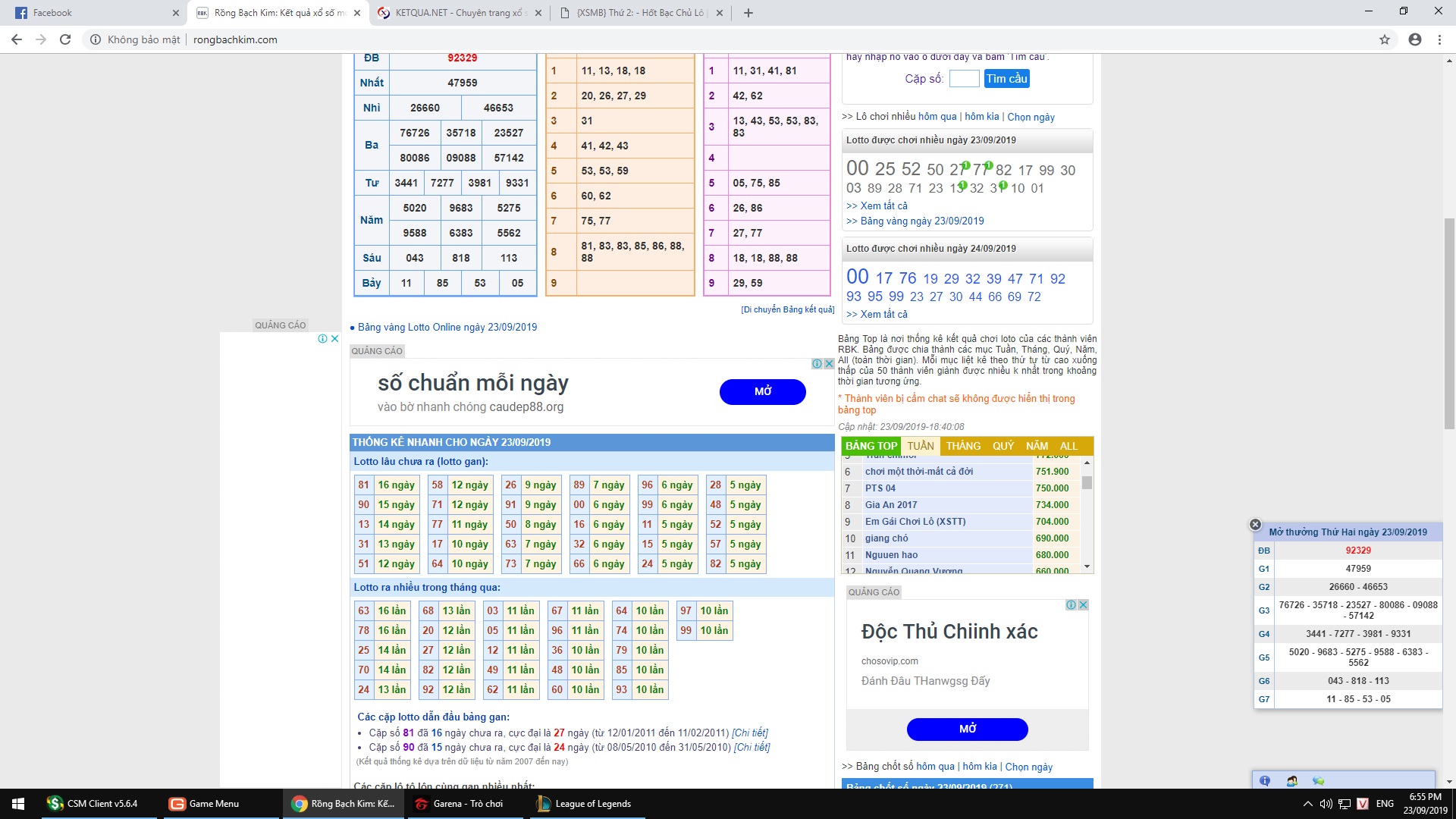Screen dimensions: 1456x819
Task: Open a new browser tab
Action: (x=748, y=13)
